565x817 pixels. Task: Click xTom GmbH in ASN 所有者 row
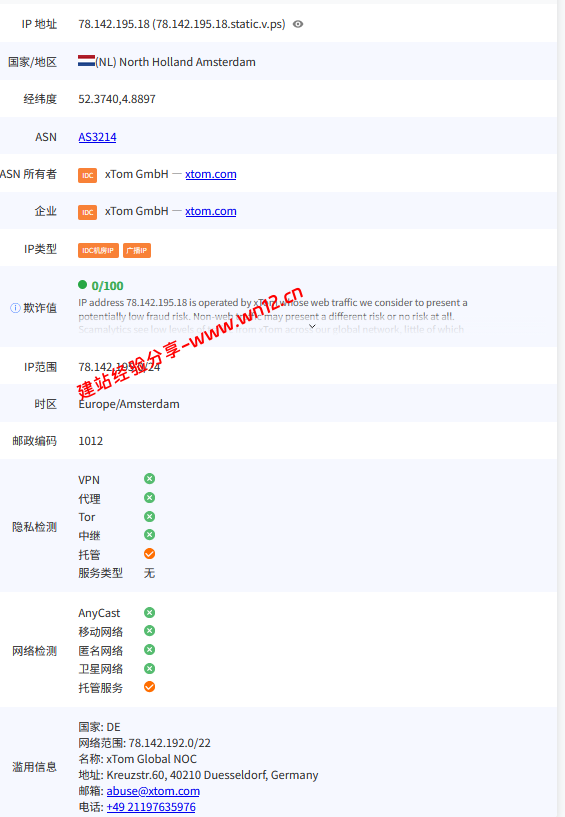click(x=137, y=174)
